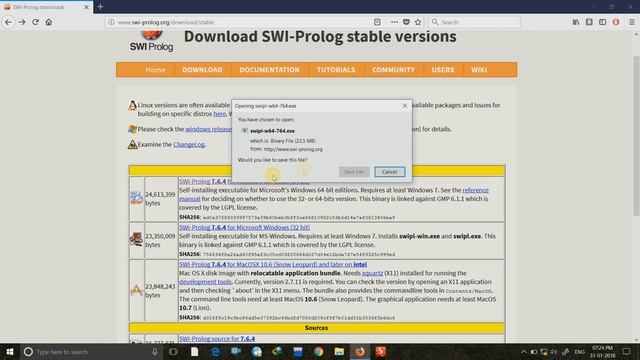This screenshot has width=640, height=360.
Task: Close the Opening swipl-w64-764.exe dialog
Action: [x=405, y=106]
